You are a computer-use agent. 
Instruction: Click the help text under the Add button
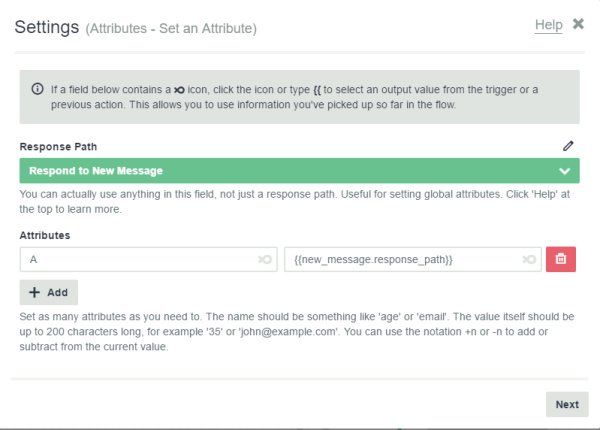(297, 331)
